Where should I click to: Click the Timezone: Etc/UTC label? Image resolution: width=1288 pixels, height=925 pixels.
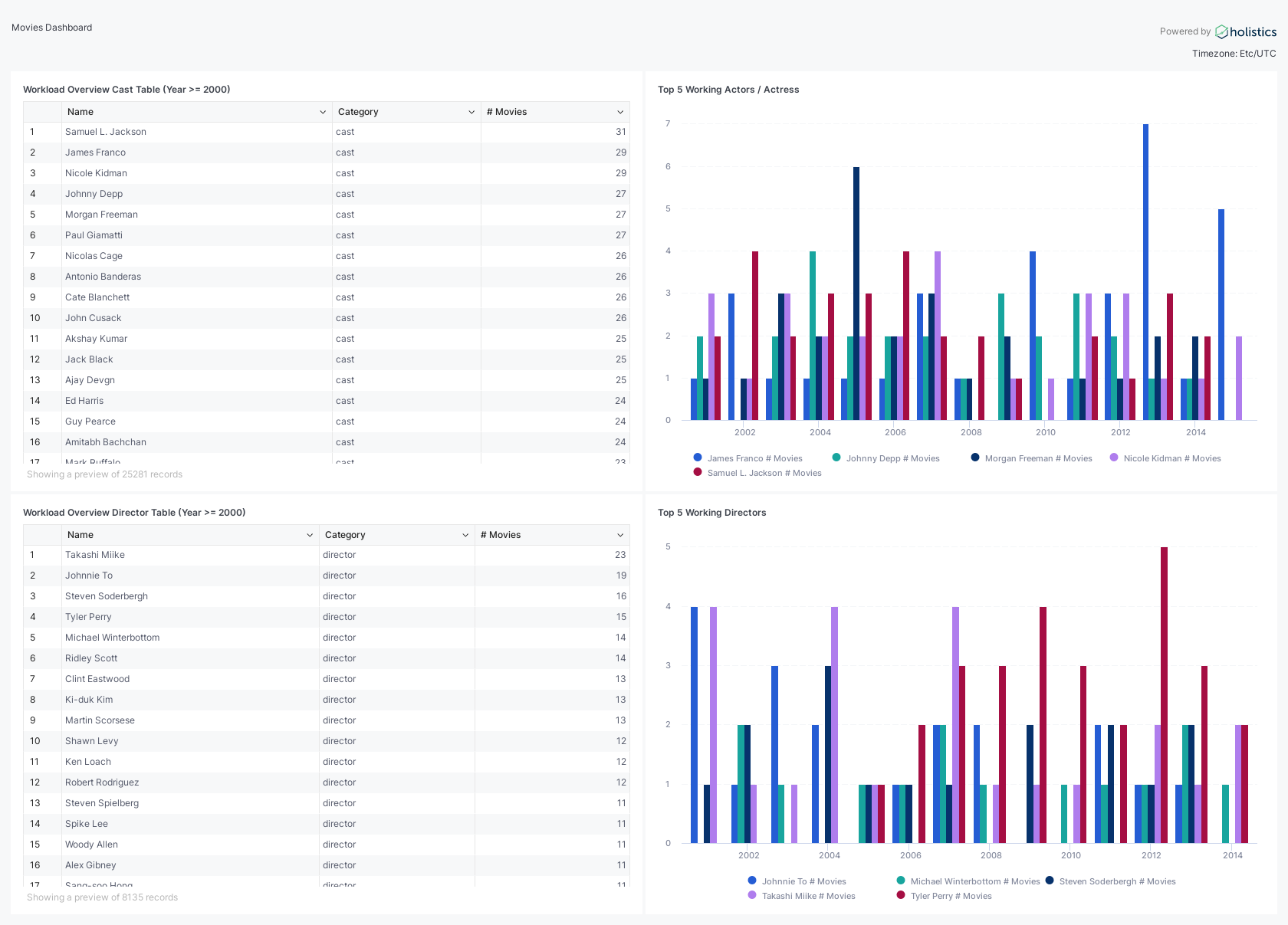(x=1234, y=54)
